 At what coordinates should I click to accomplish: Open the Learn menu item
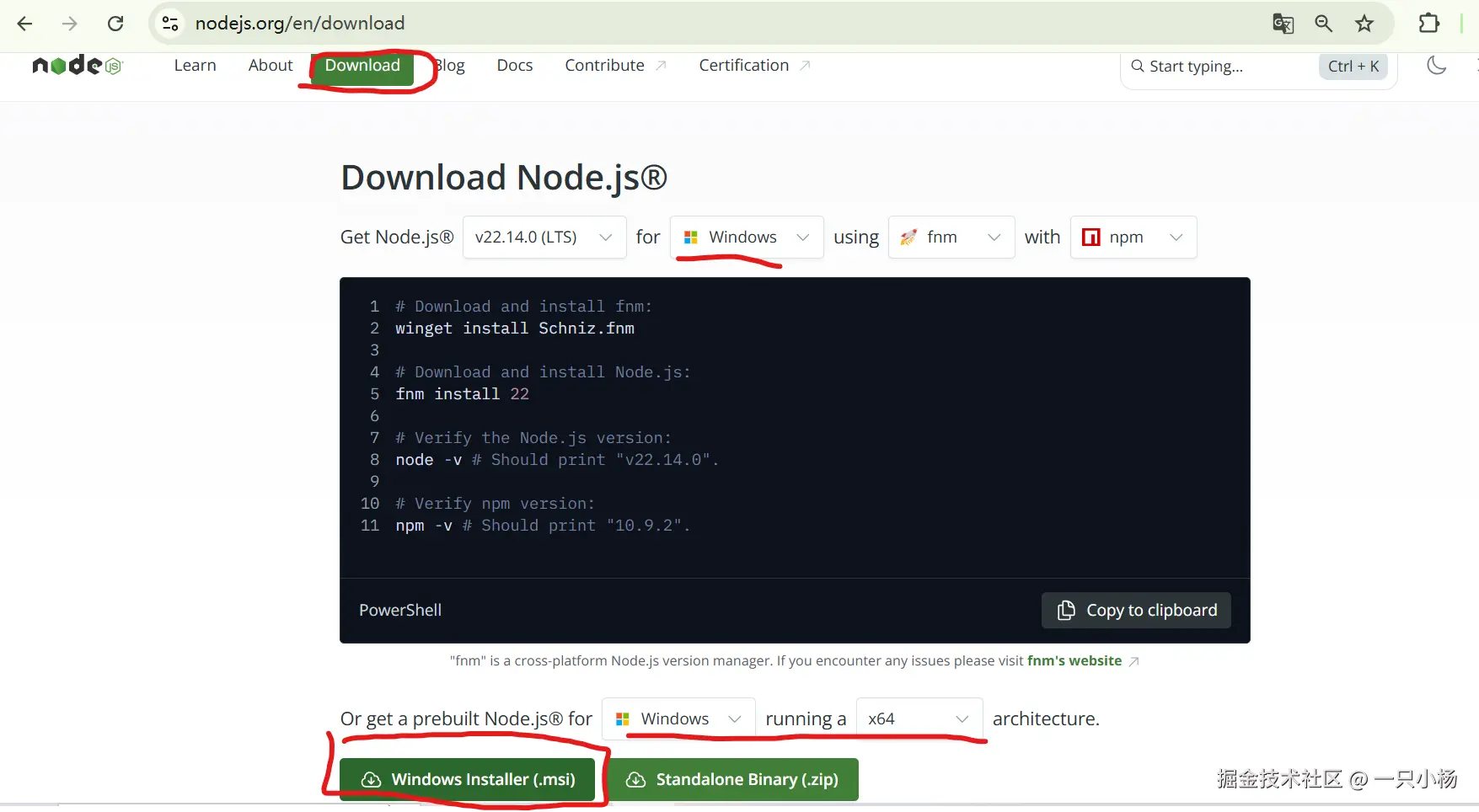coord(196,66)
